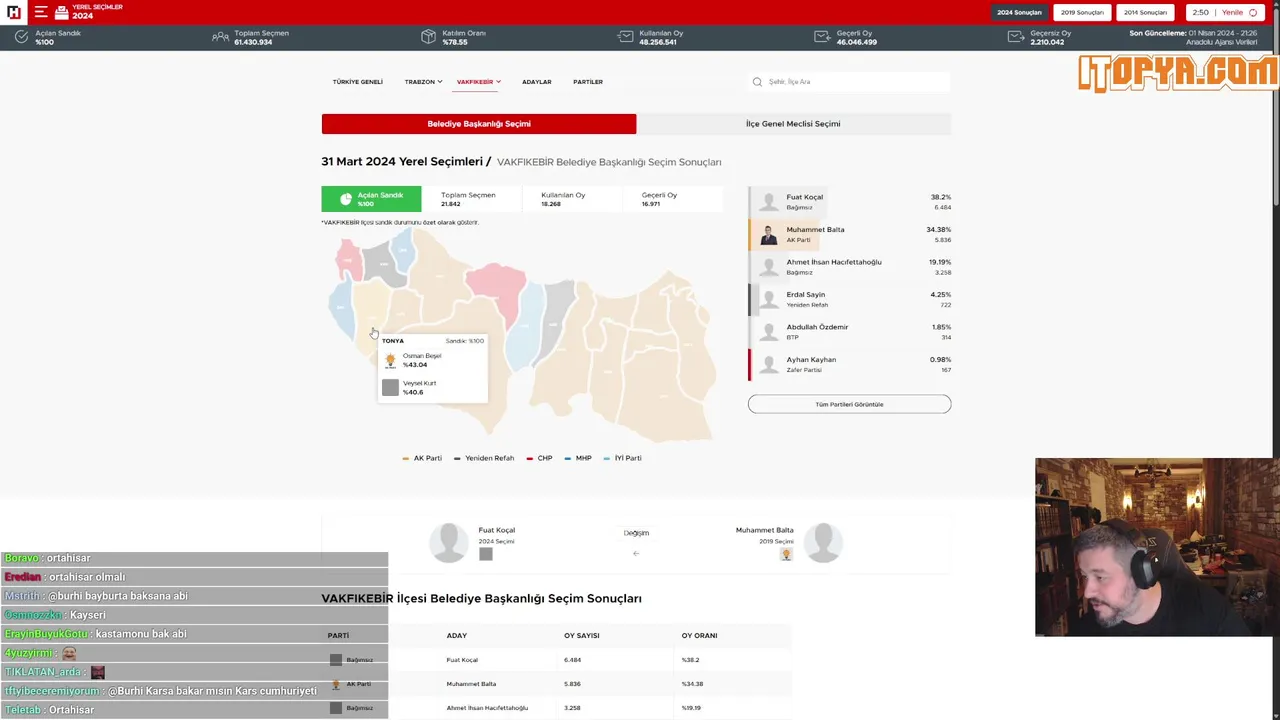Click the ballot box Yerel Seçimler 2024 logo
Viewport: 1280px width, 720px height.
(88, 12)
